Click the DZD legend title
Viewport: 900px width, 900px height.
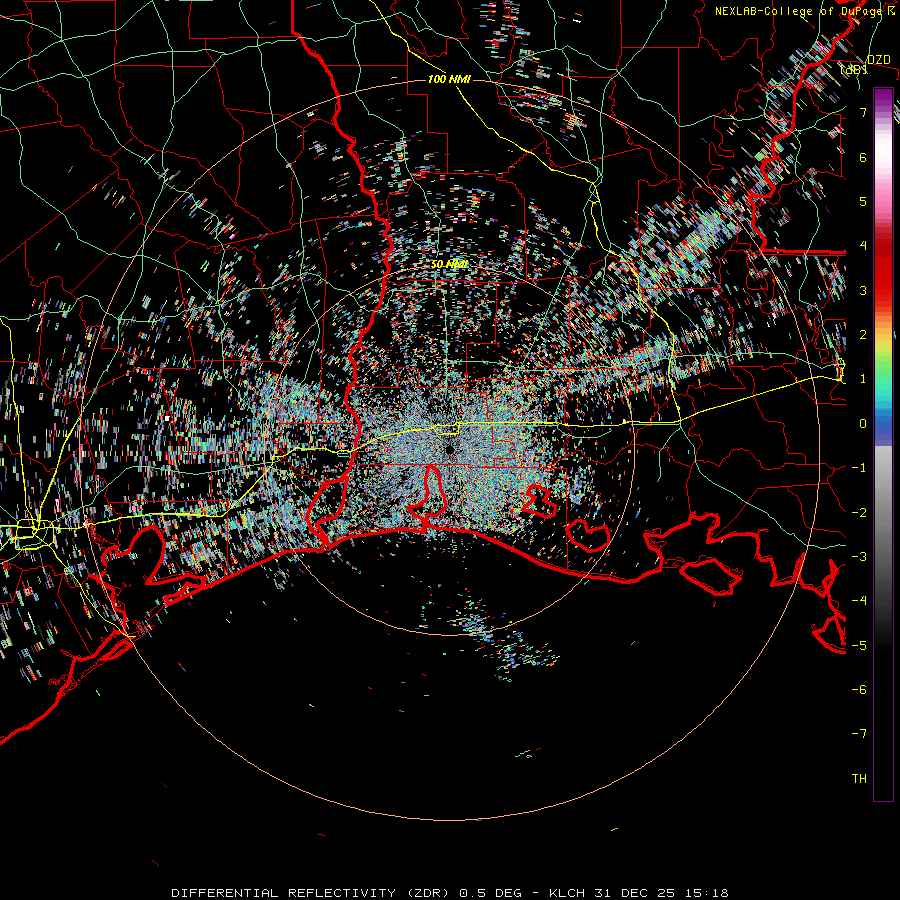point(878,60)
